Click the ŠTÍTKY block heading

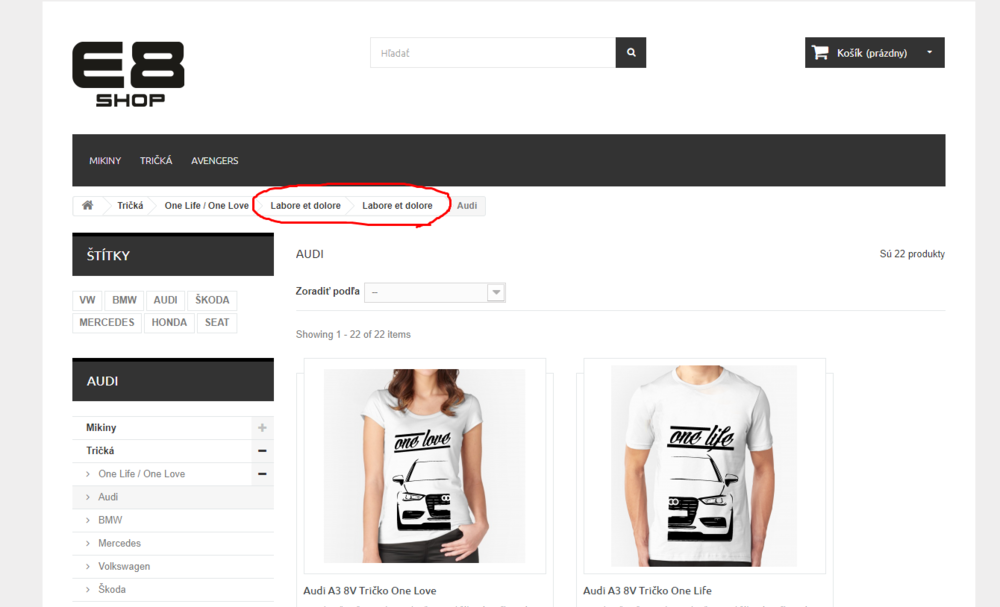(173, 255)
